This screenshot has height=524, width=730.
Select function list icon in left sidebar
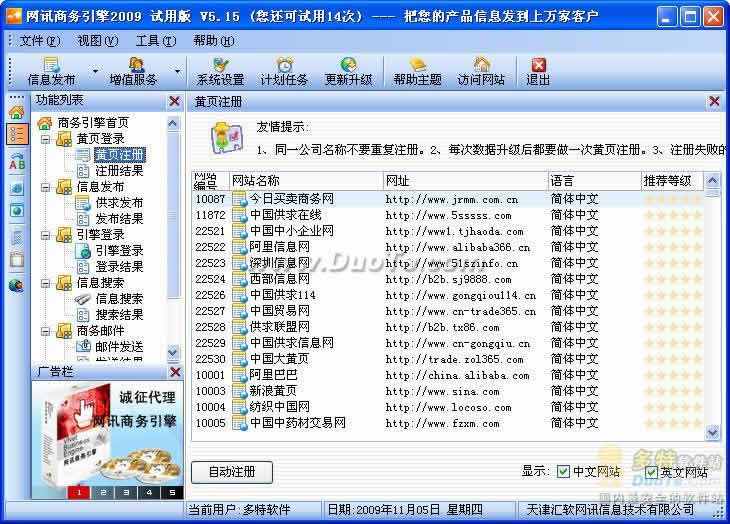point(17,134)
